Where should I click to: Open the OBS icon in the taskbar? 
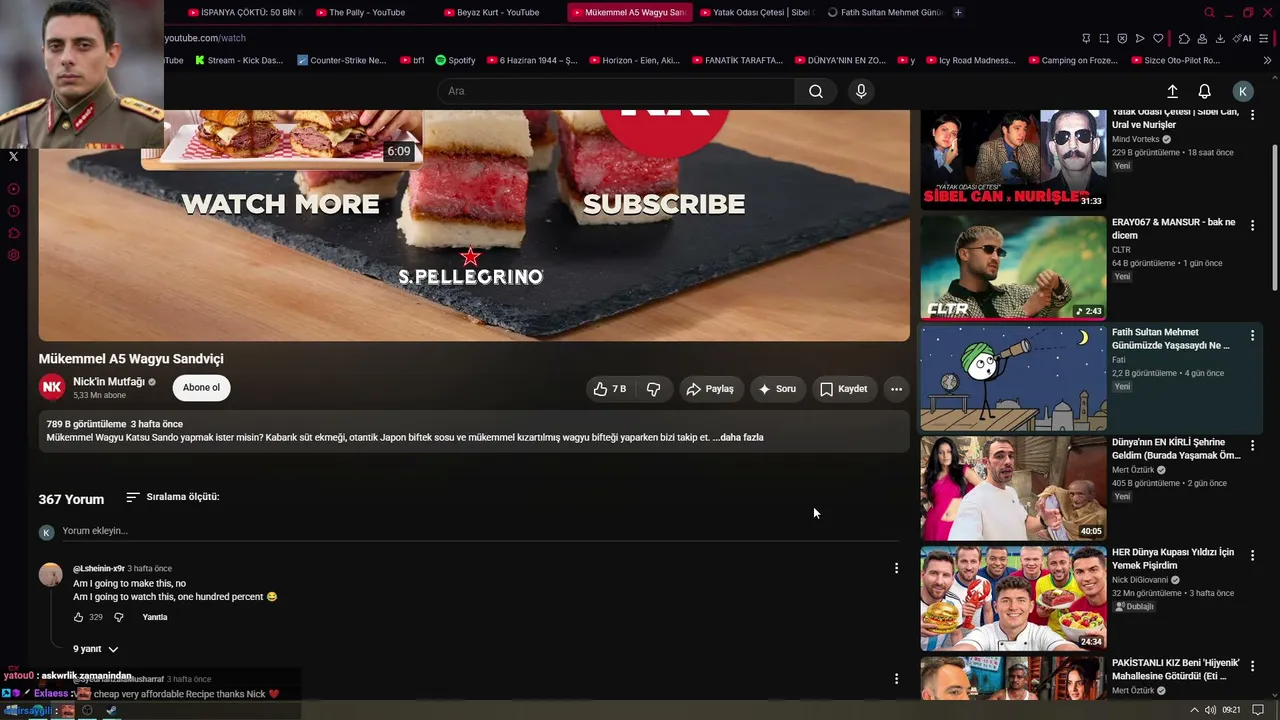pyautogui.click(x=87, y=711)
